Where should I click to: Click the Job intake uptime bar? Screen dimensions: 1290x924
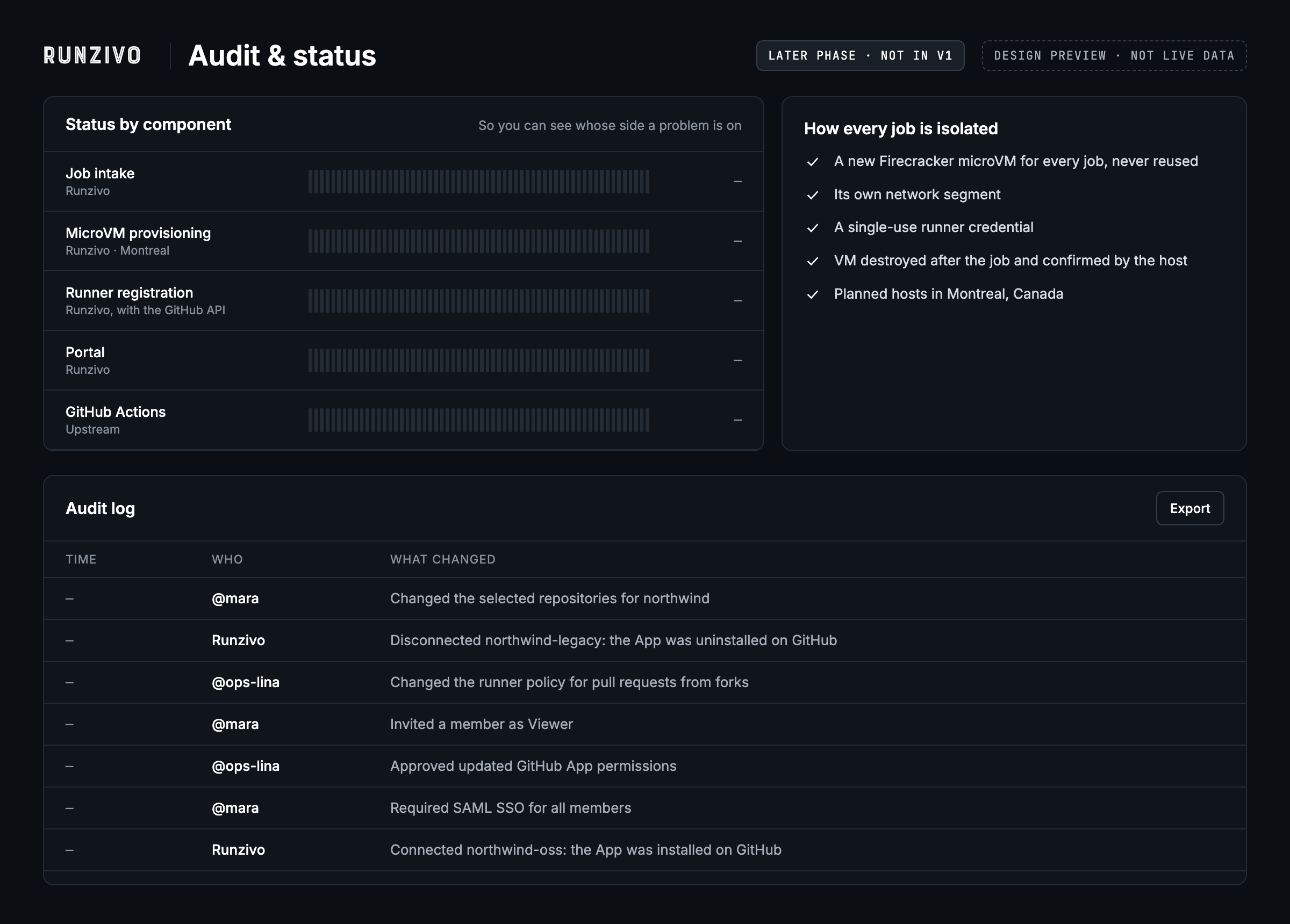point(478,182)
